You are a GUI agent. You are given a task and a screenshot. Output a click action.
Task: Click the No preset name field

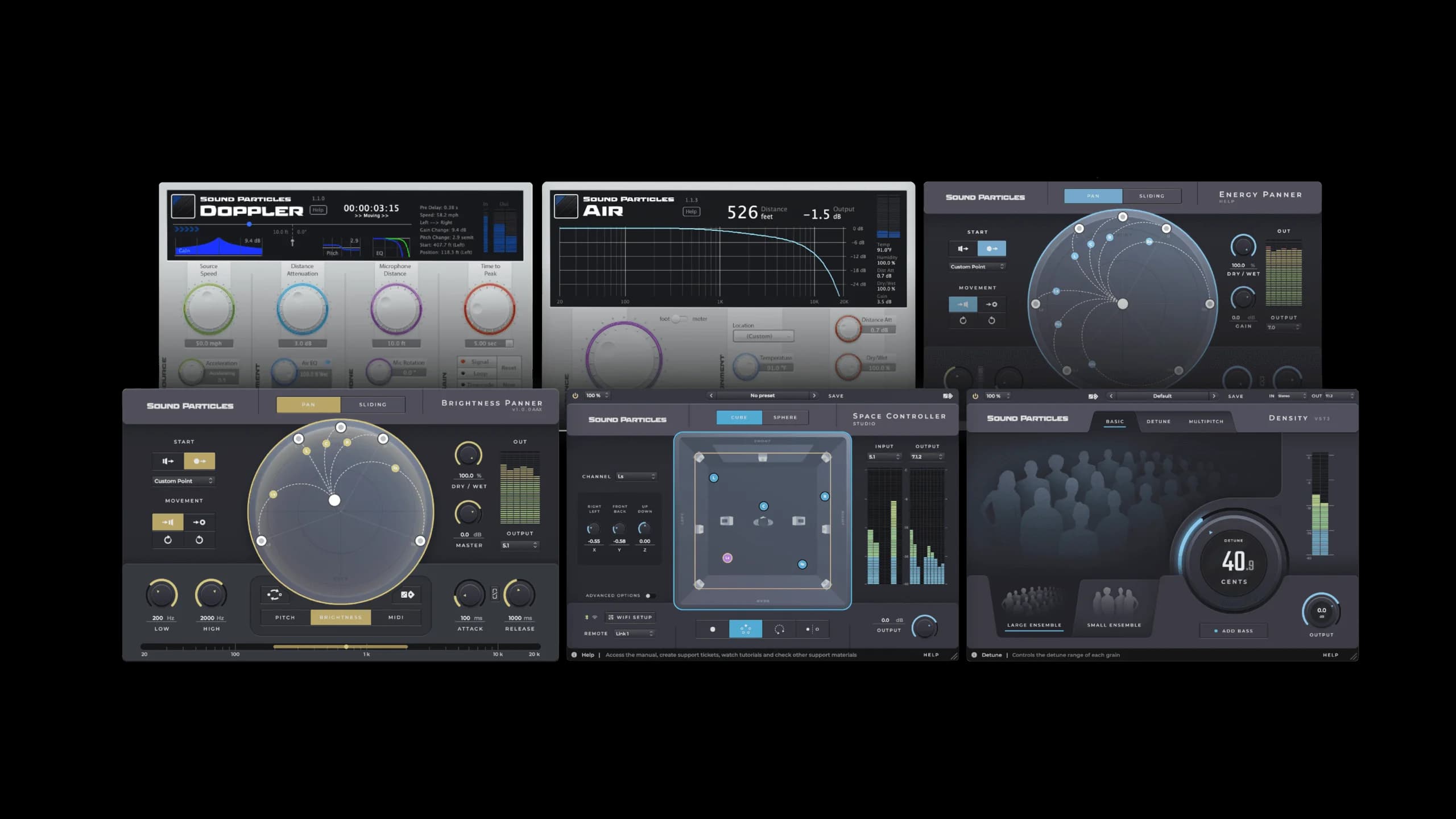point(763,395)
